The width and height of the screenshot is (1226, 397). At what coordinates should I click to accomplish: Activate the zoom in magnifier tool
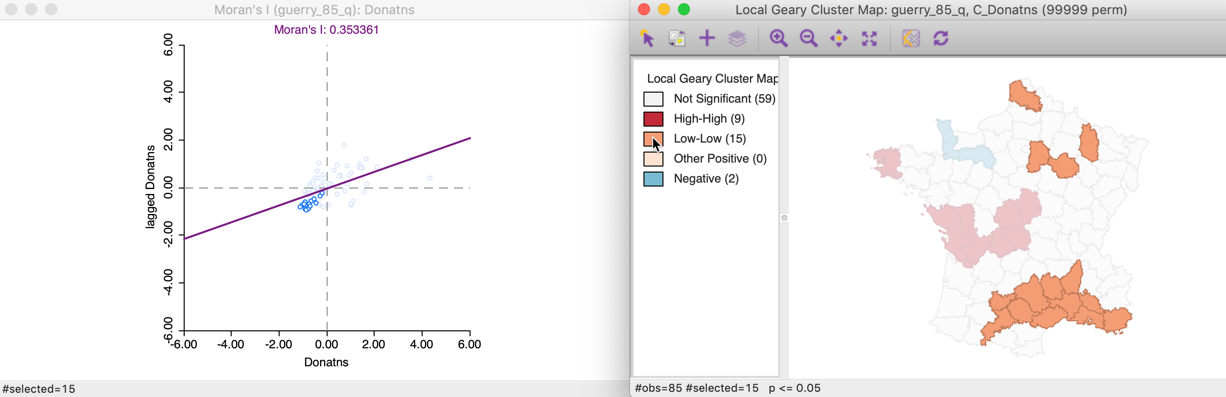pyautogui.click(x=778, y=38)
